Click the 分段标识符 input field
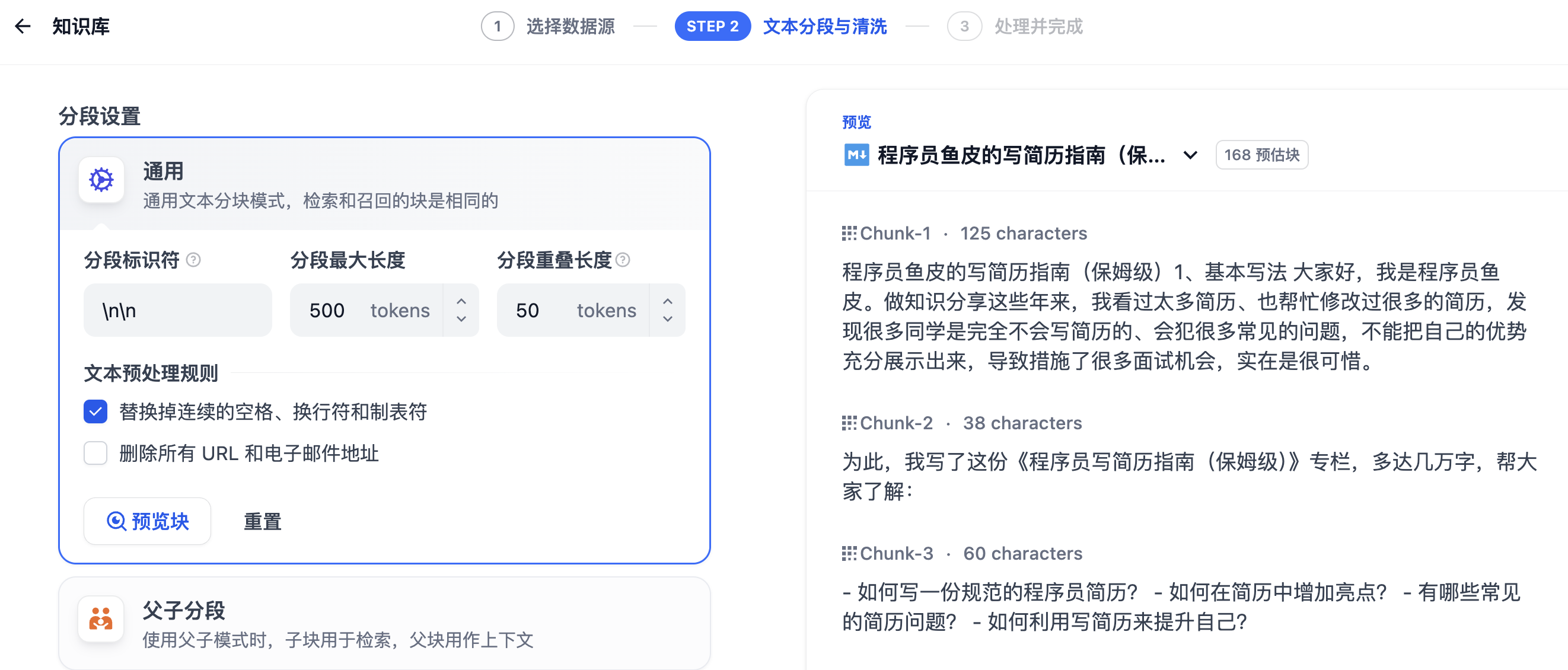Image resolution: width=1568 pixels, height=670 pixels. 177,310
